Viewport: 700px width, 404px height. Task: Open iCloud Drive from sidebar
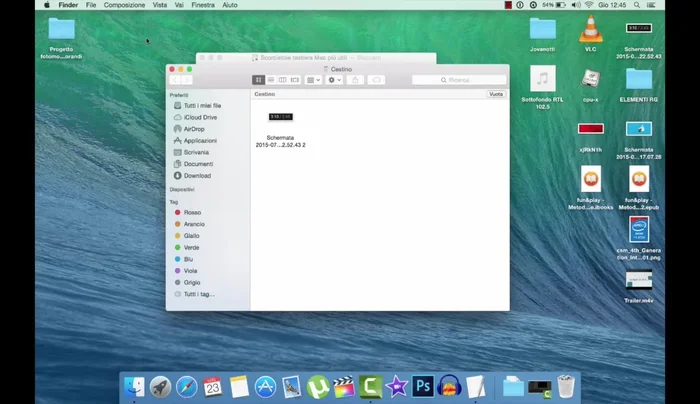coord(199,117)
